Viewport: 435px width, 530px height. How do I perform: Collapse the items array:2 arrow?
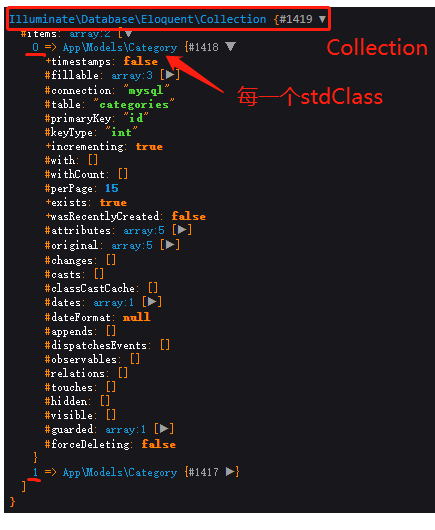point(128,33)
